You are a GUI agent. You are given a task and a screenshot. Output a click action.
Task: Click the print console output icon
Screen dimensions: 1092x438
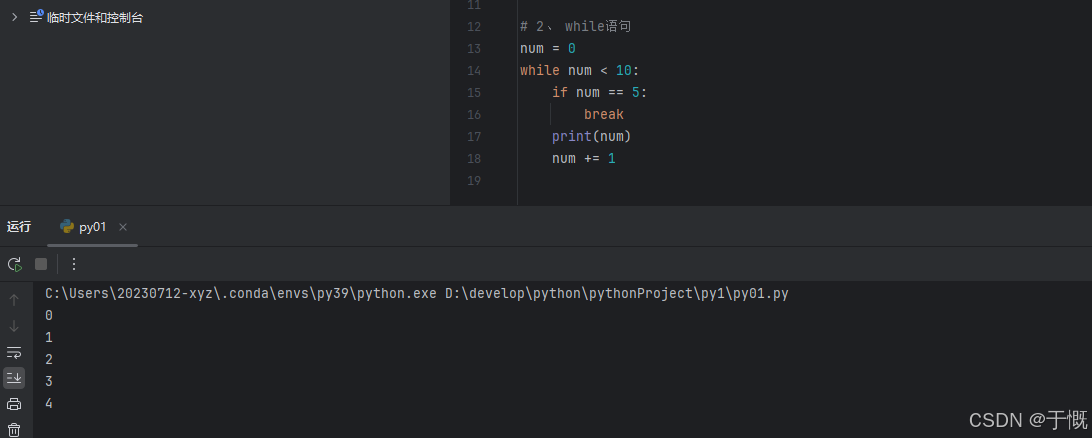[14, 404]
